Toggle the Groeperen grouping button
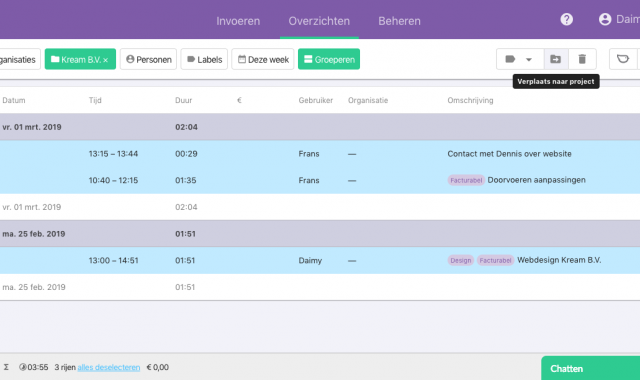The height and width of the screenshot is (380, 640). click(329, 59)
